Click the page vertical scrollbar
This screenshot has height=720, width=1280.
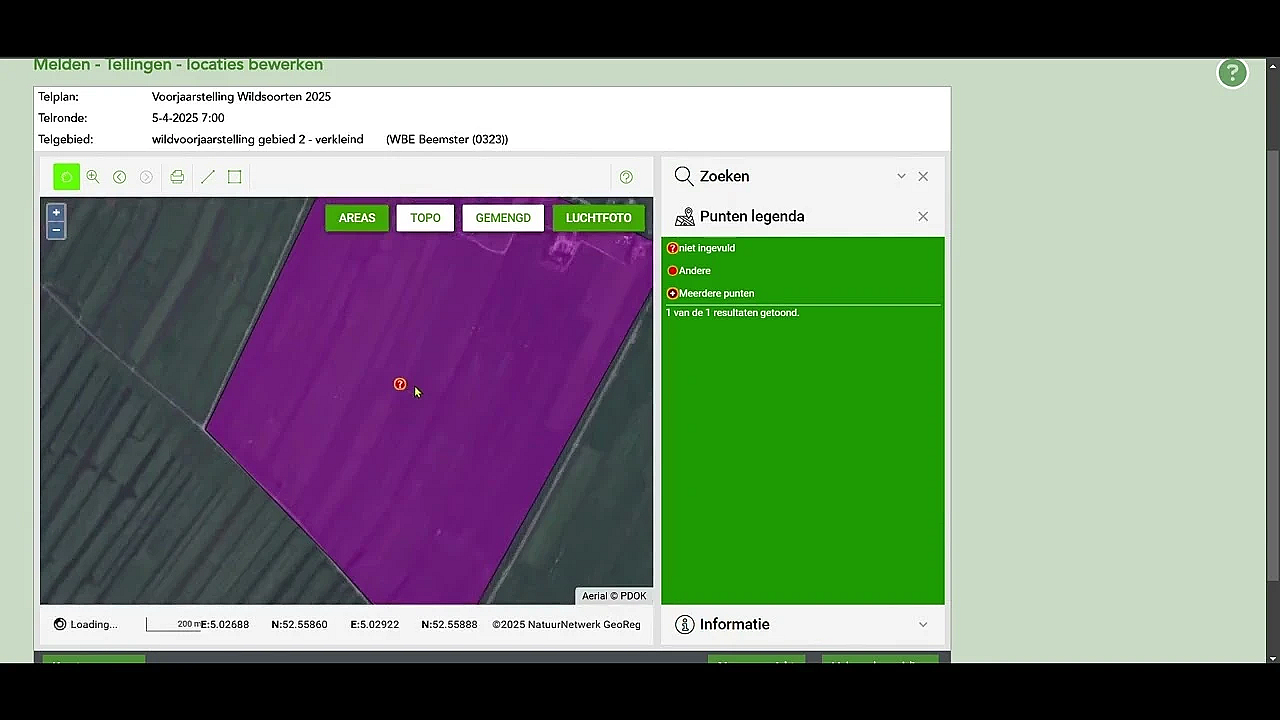(x=1272, y=360)
